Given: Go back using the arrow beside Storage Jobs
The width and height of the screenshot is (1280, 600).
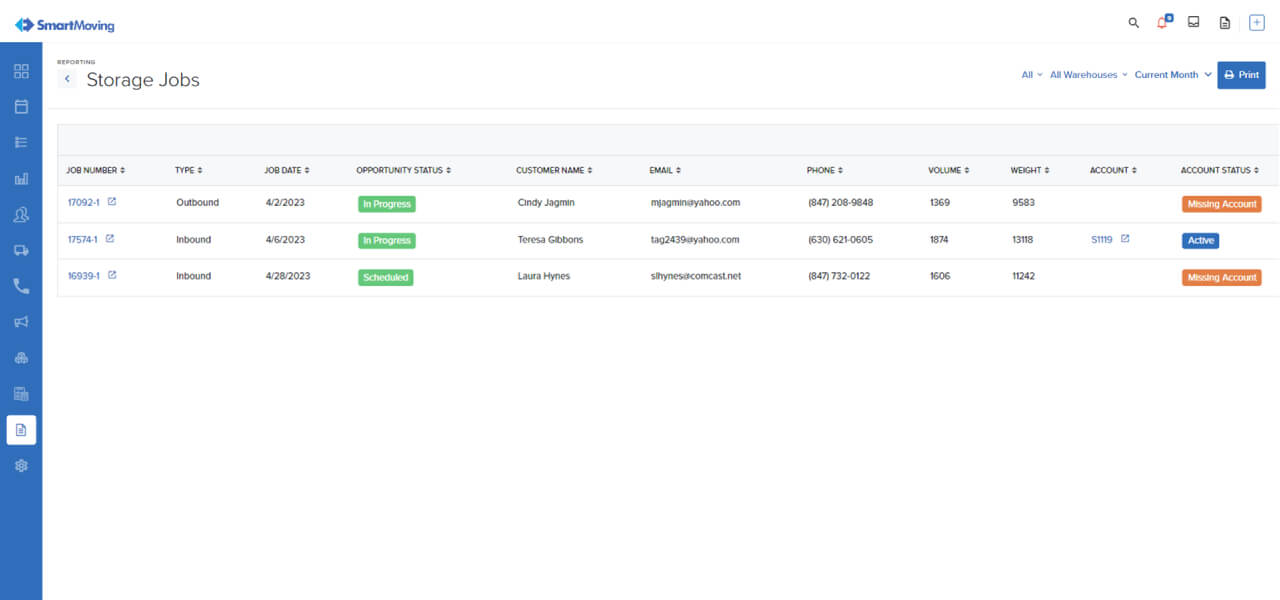Looking at the screenshot, I should pos(67,79).
